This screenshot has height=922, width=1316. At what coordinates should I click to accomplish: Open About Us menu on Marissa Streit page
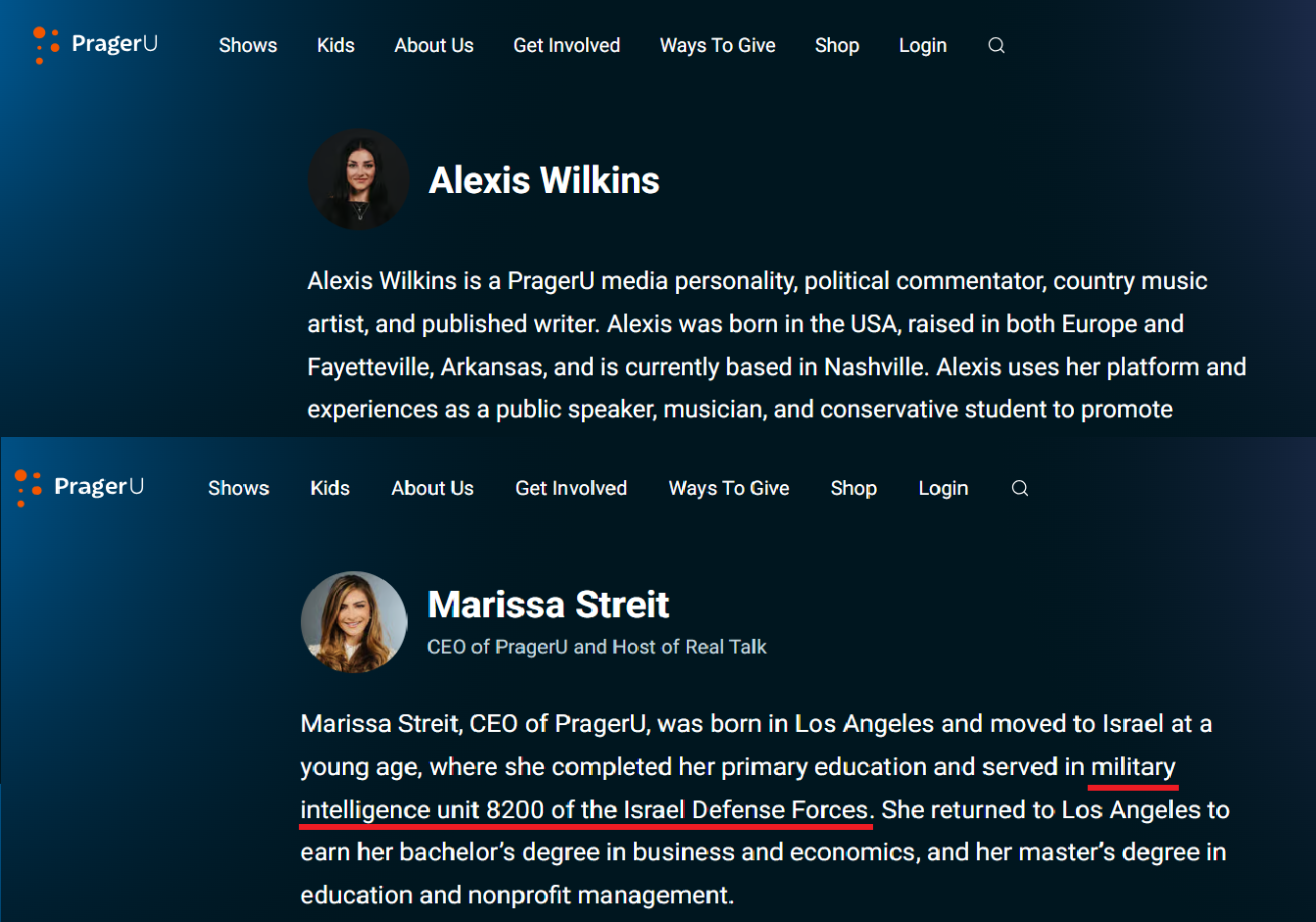432,488
